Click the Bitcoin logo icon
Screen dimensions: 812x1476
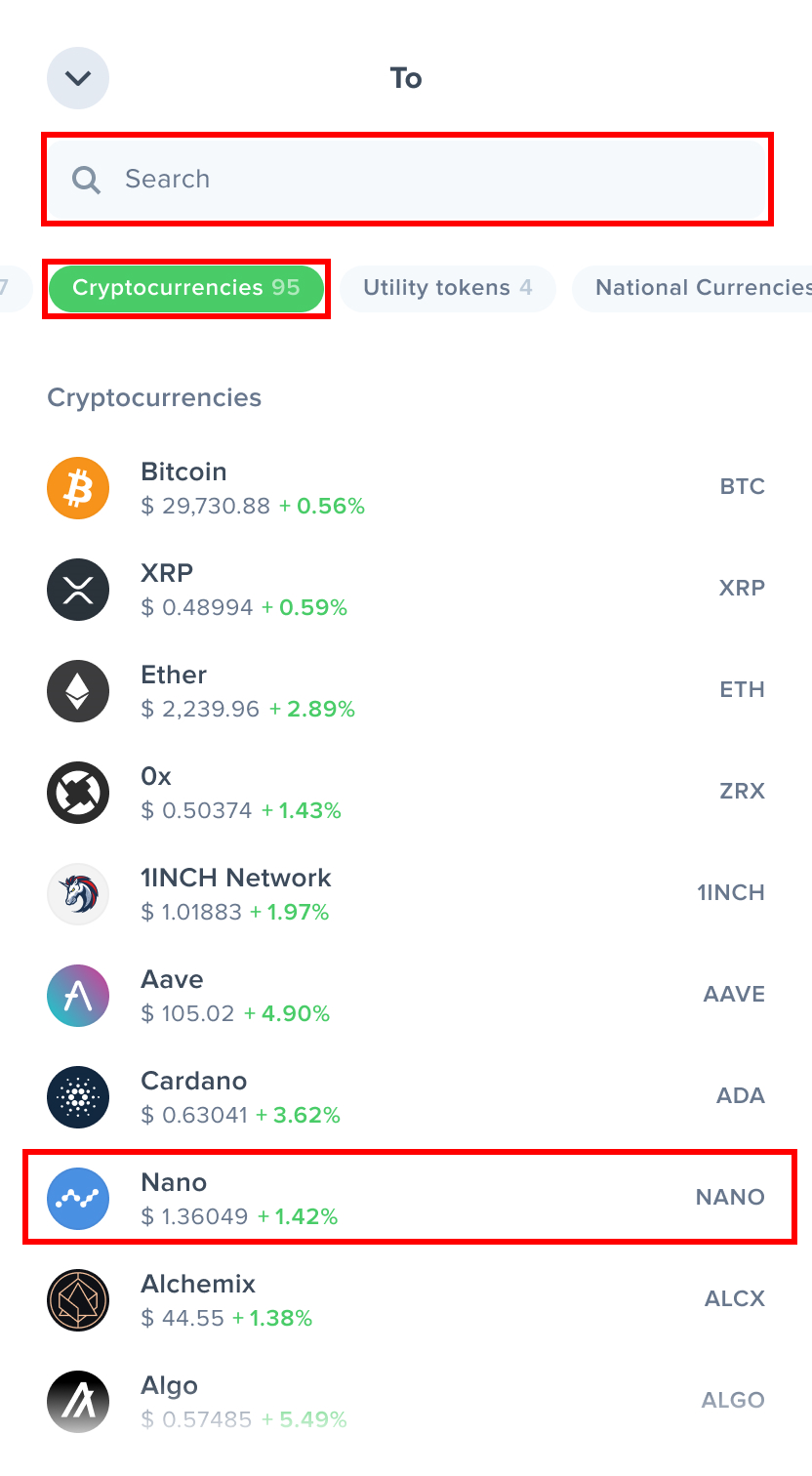[x=78, y=488]
